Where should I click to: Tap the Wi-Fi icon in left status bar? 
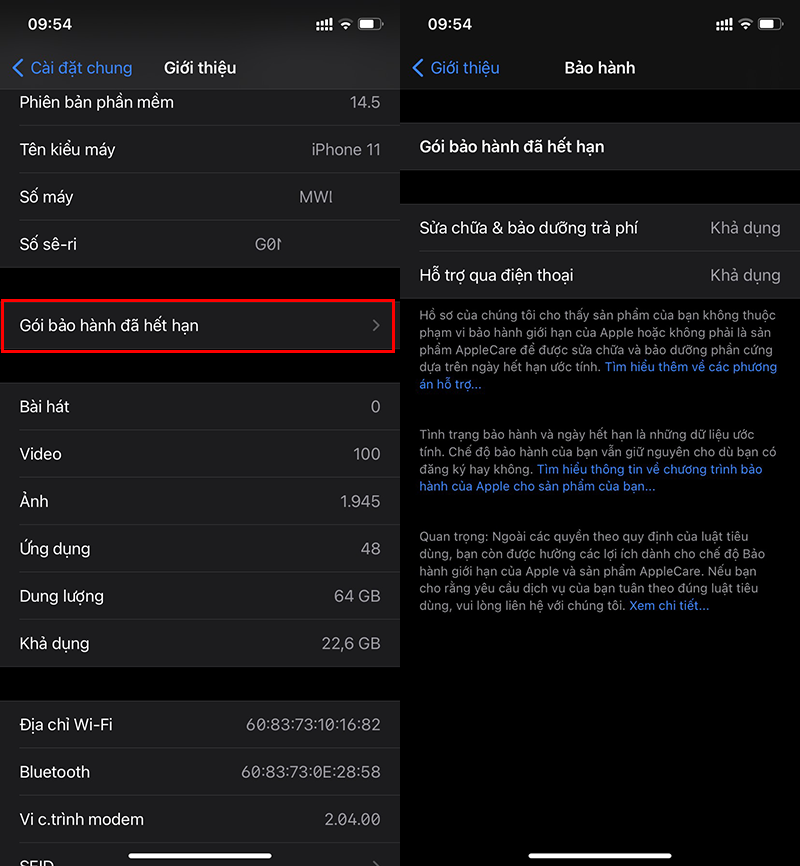[x=346, y=23]
